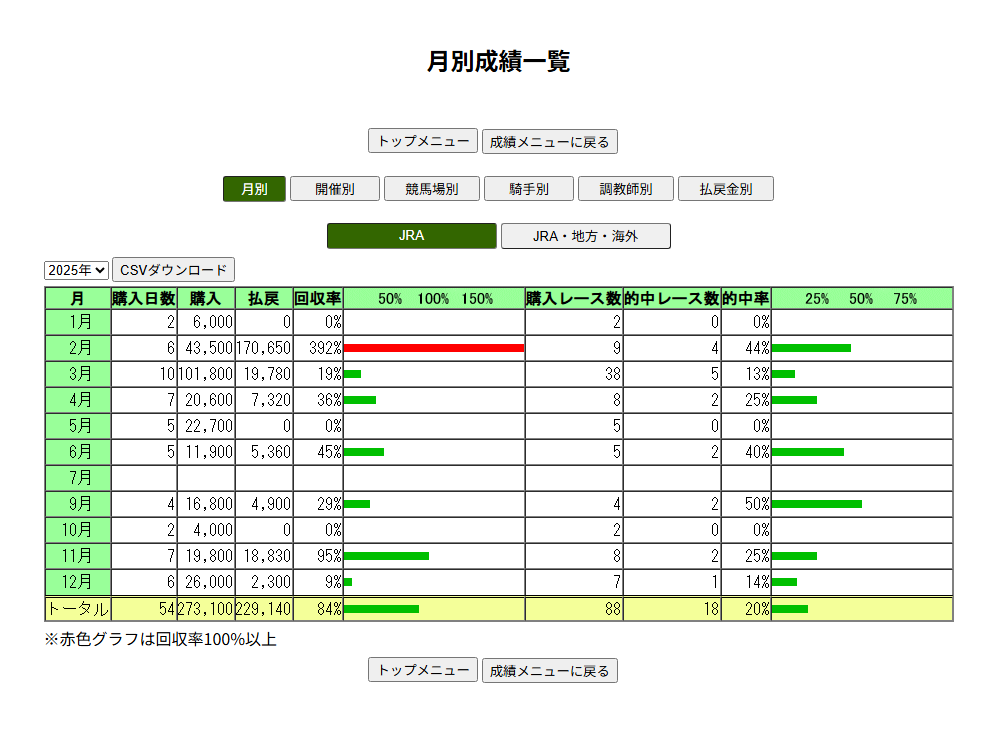Image resolution: width=1003 pixels, height=734 pixels.
Task: Select the JRA filter toggle
Action: (x=411, y=236)
